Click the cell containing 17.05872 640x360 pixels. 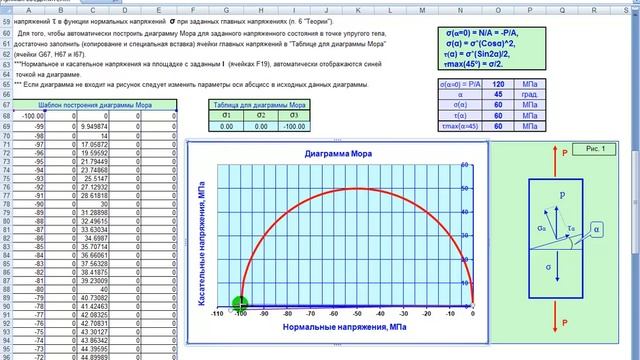click(93, 144)
